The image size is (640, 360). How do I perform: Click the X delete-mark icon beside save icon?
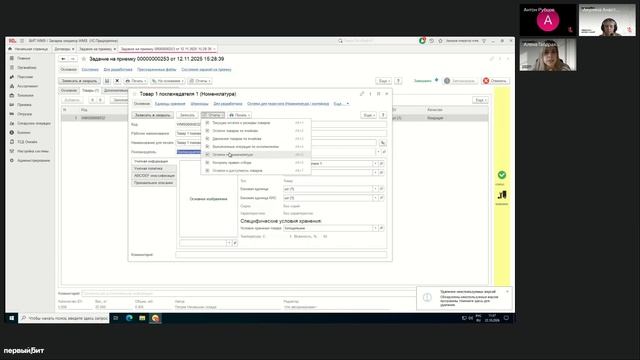(117, 81)
